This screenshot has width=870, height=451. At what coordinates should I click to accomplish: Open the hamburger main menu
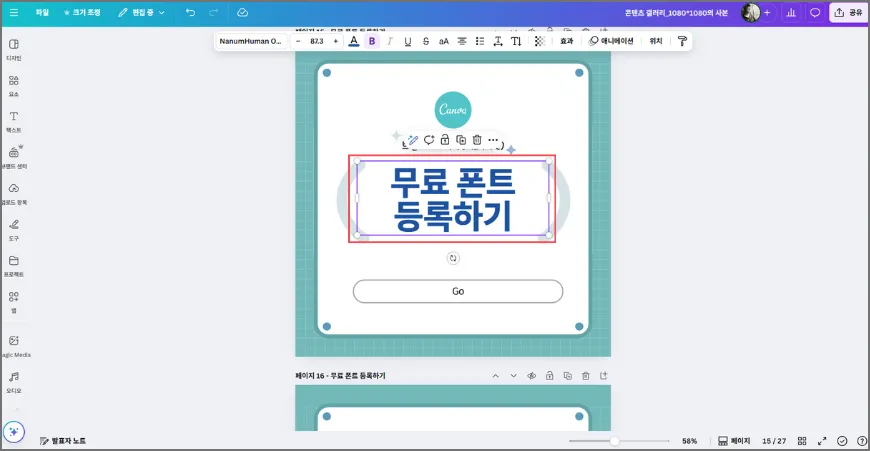pos(14,12)
